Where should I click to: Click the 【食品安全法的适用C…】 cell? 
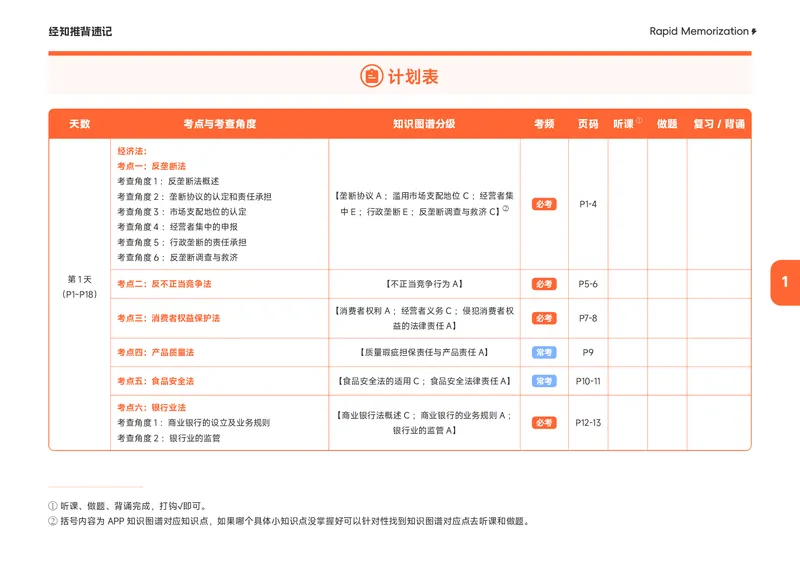pos(424,381)
